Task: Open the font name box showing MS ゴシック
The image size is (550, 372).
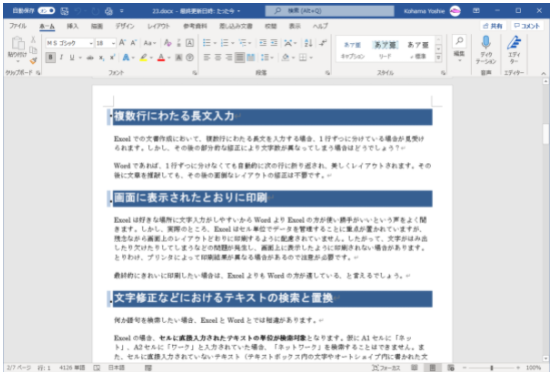Action: pos(69,43)
